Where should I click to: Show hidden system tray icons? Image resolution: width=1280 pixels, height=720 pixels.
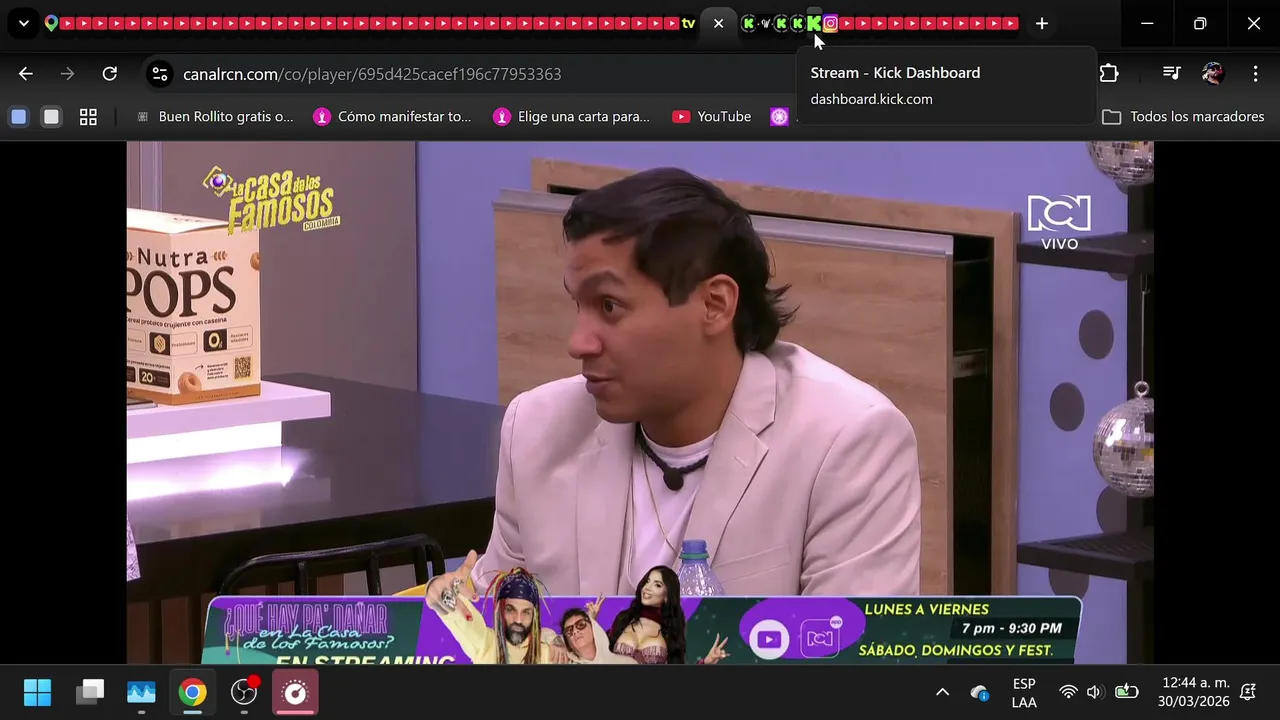pyautogui.click(x=942, y=692)
